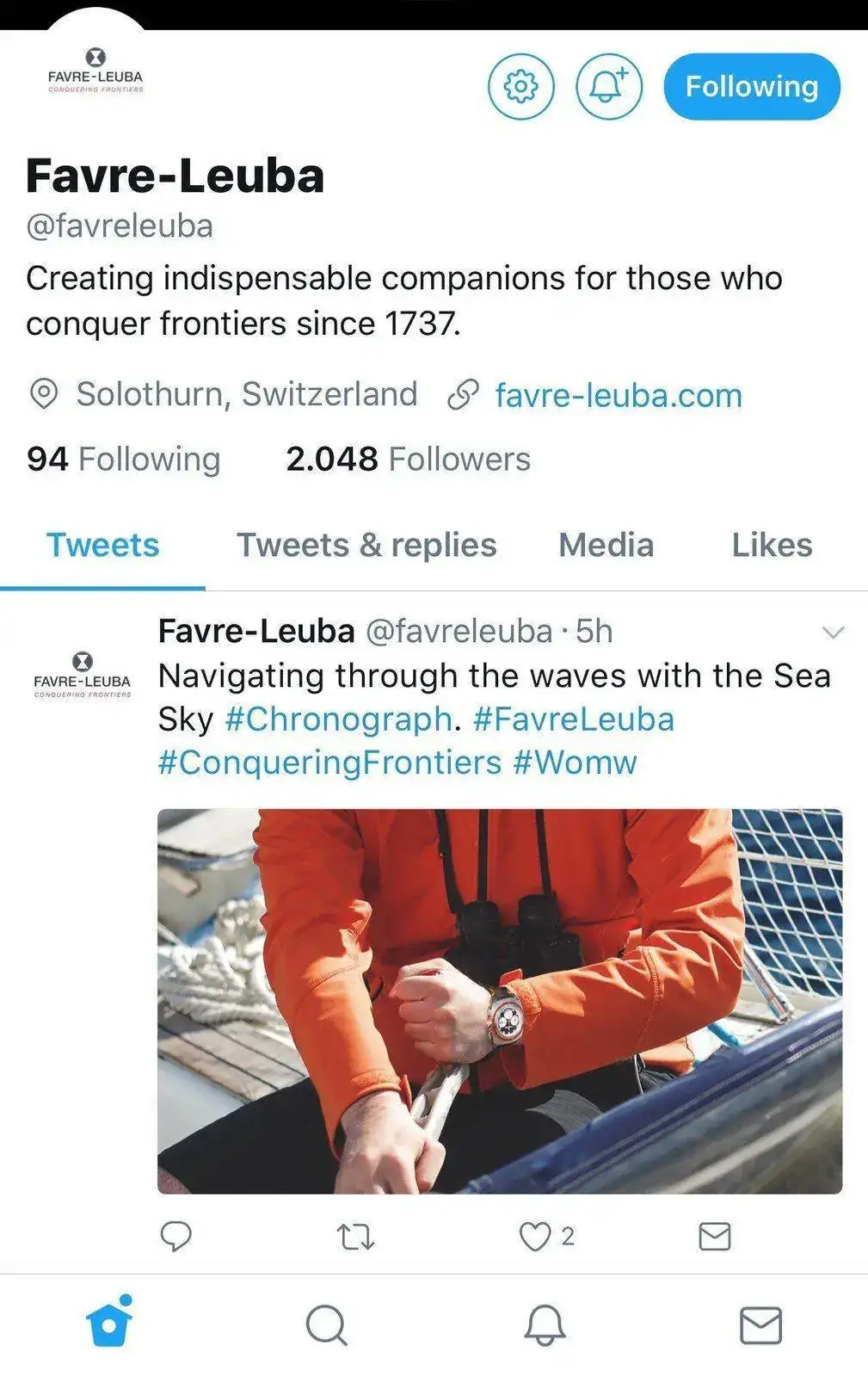Open Messages in bottom navigation
Image resolution: width=868 pixels, height=1377 pixels.
760,1325
